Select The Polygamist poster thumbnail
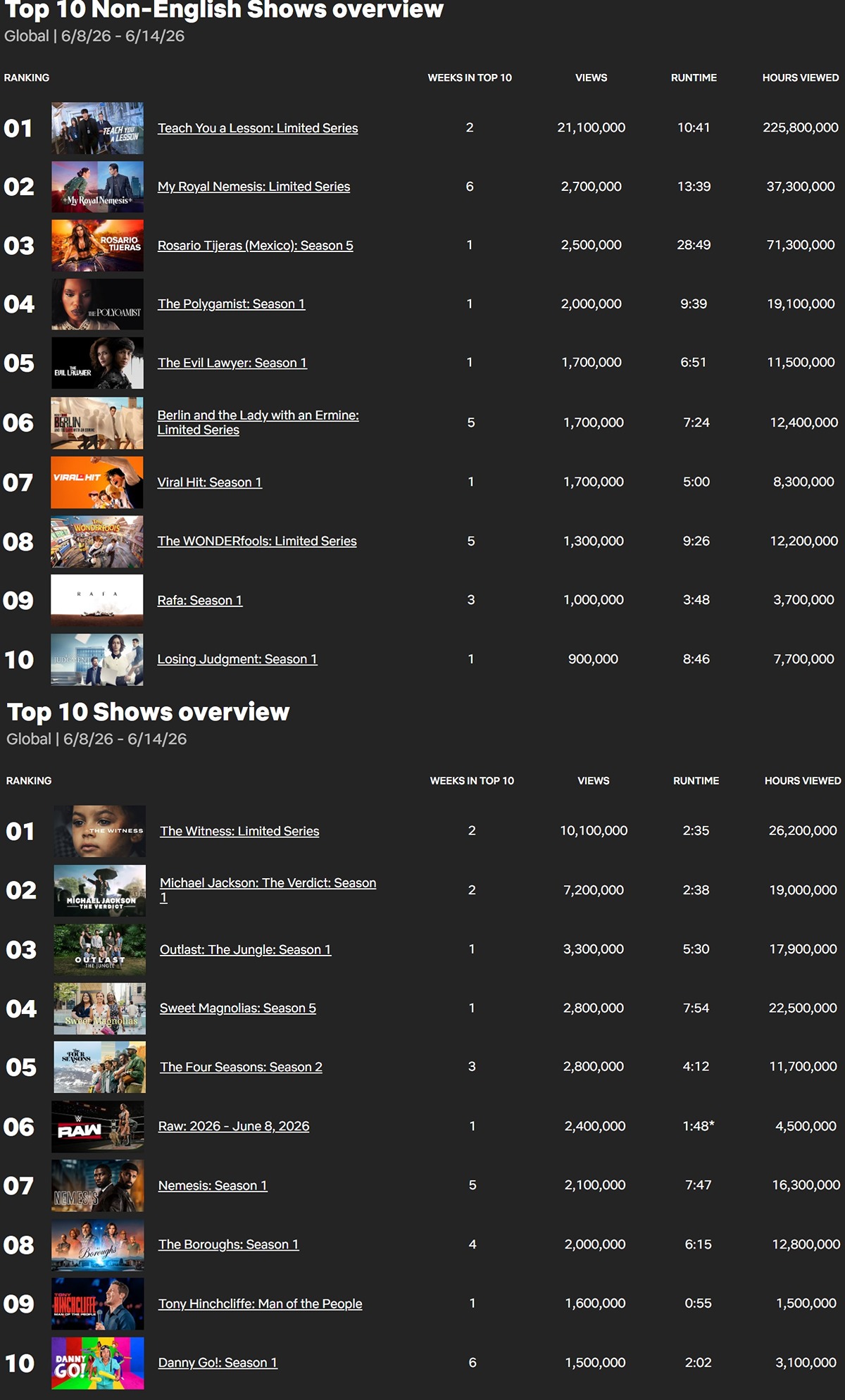 point(97,304)
